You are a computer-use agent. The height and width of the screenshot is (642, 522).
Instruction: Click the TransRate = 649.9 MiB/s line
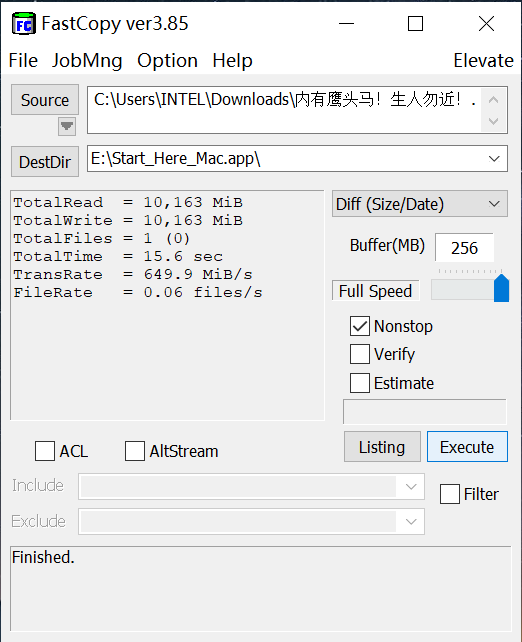[133, 274]
